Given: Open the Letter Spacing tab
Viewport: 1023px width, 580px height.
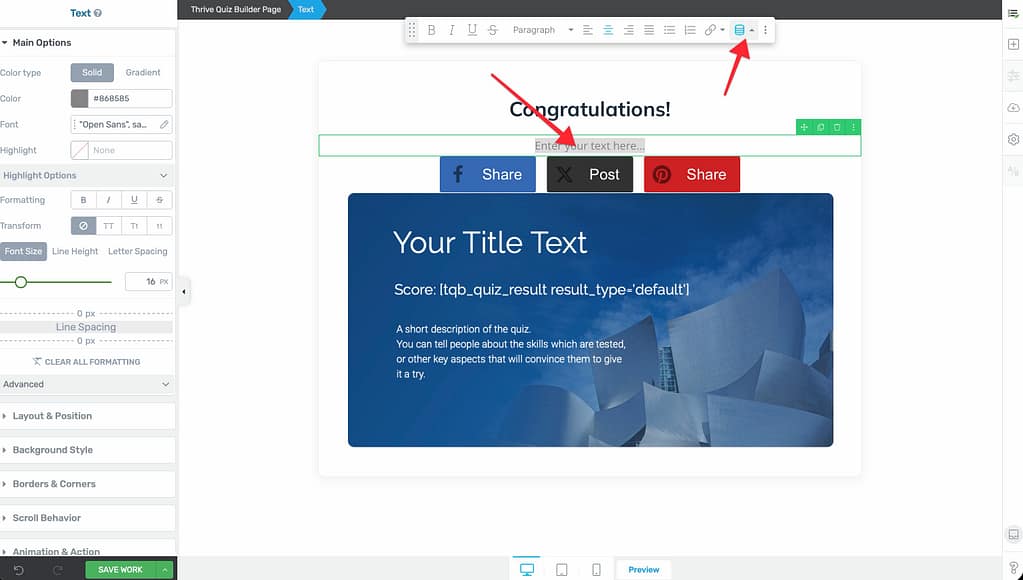Looking at the screenshot, I should 137,252.
